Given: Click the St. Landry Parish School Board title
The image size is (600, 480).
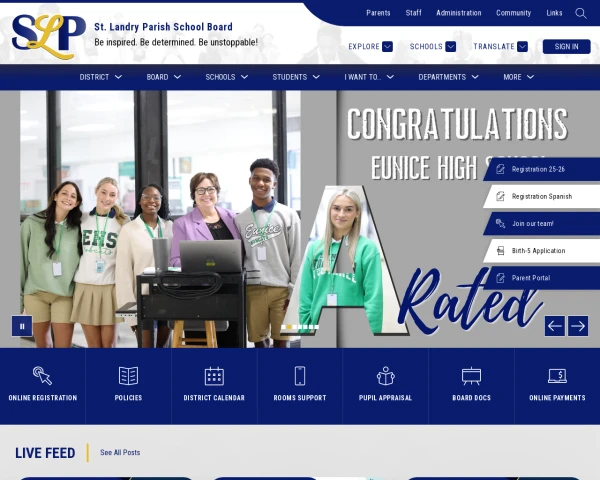Looking at the screenshot, I should coord(163,27).
